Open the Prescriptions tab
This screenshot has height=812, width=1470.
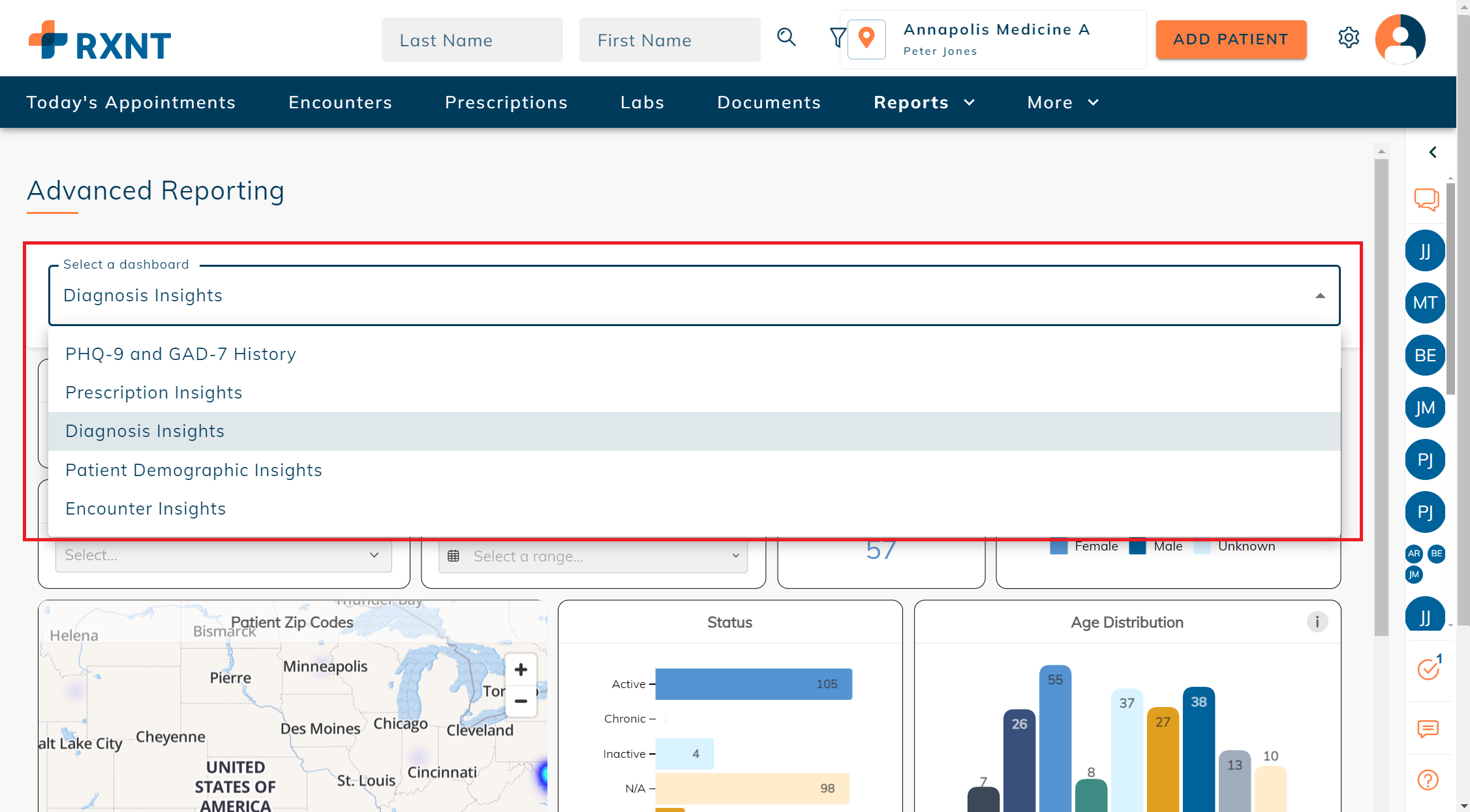click(506, 102)
